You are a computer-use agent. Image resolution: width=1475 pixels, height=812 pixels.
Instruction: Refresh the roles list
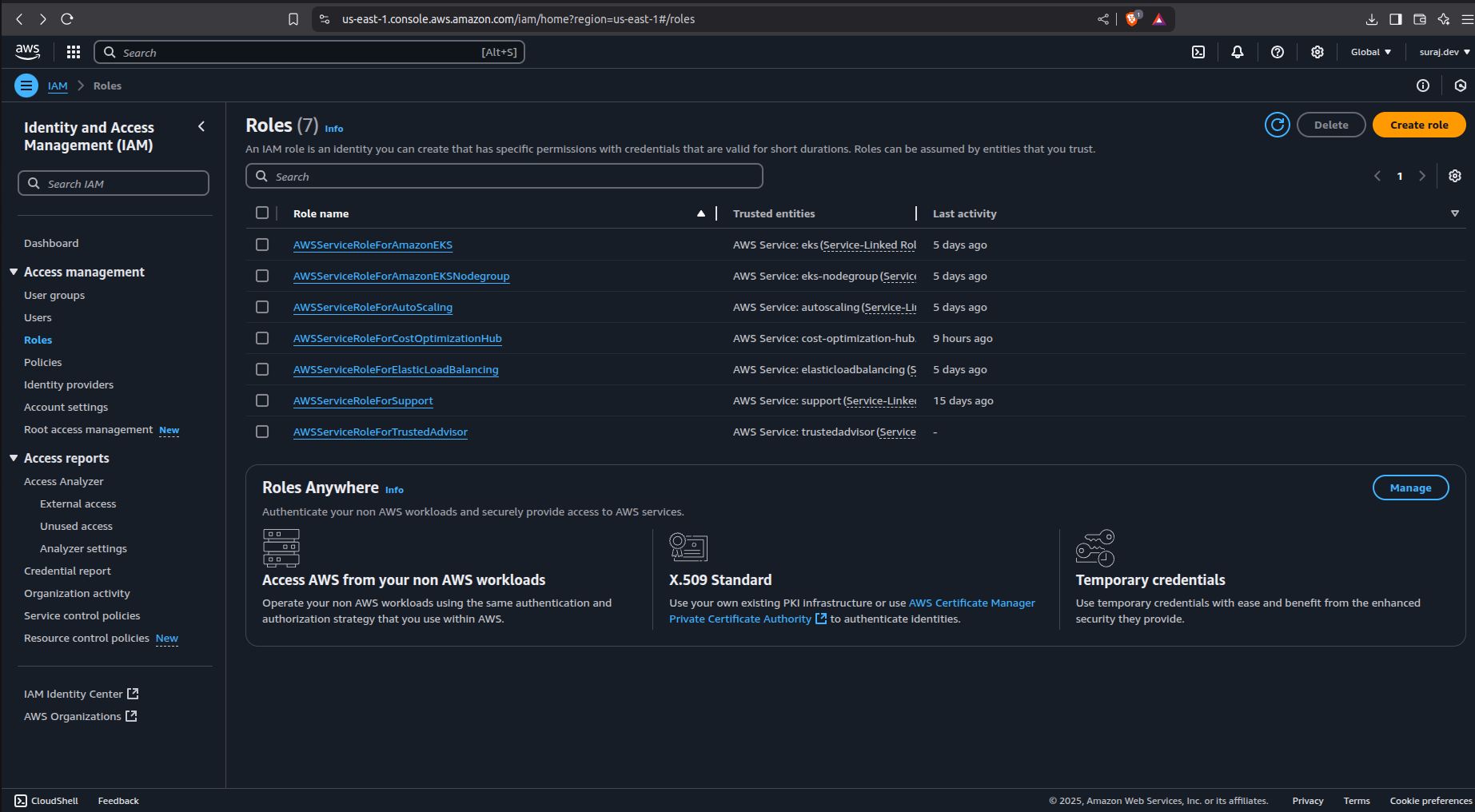coord(1278,125)
